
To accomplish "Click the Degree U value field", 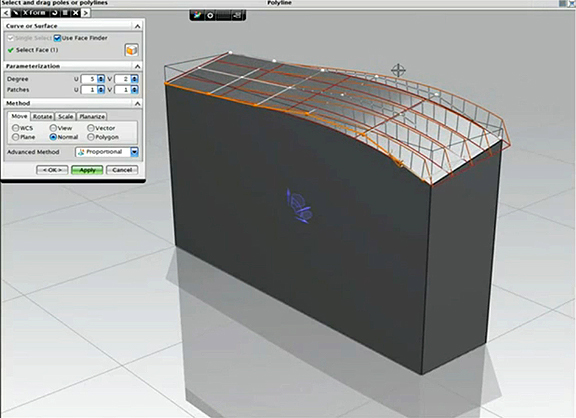I will [x=89, y=79].
